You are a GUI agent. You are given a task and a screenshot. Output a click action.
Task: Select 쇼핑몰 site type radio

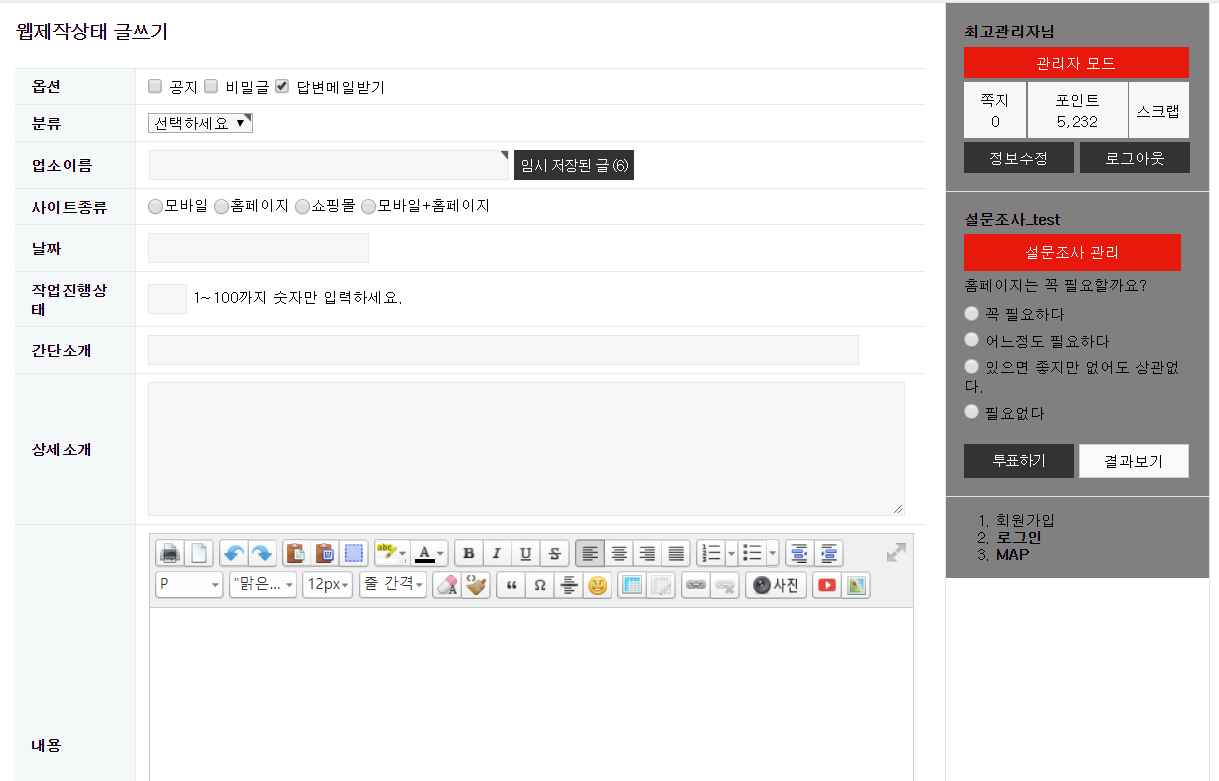click(302, 207)
